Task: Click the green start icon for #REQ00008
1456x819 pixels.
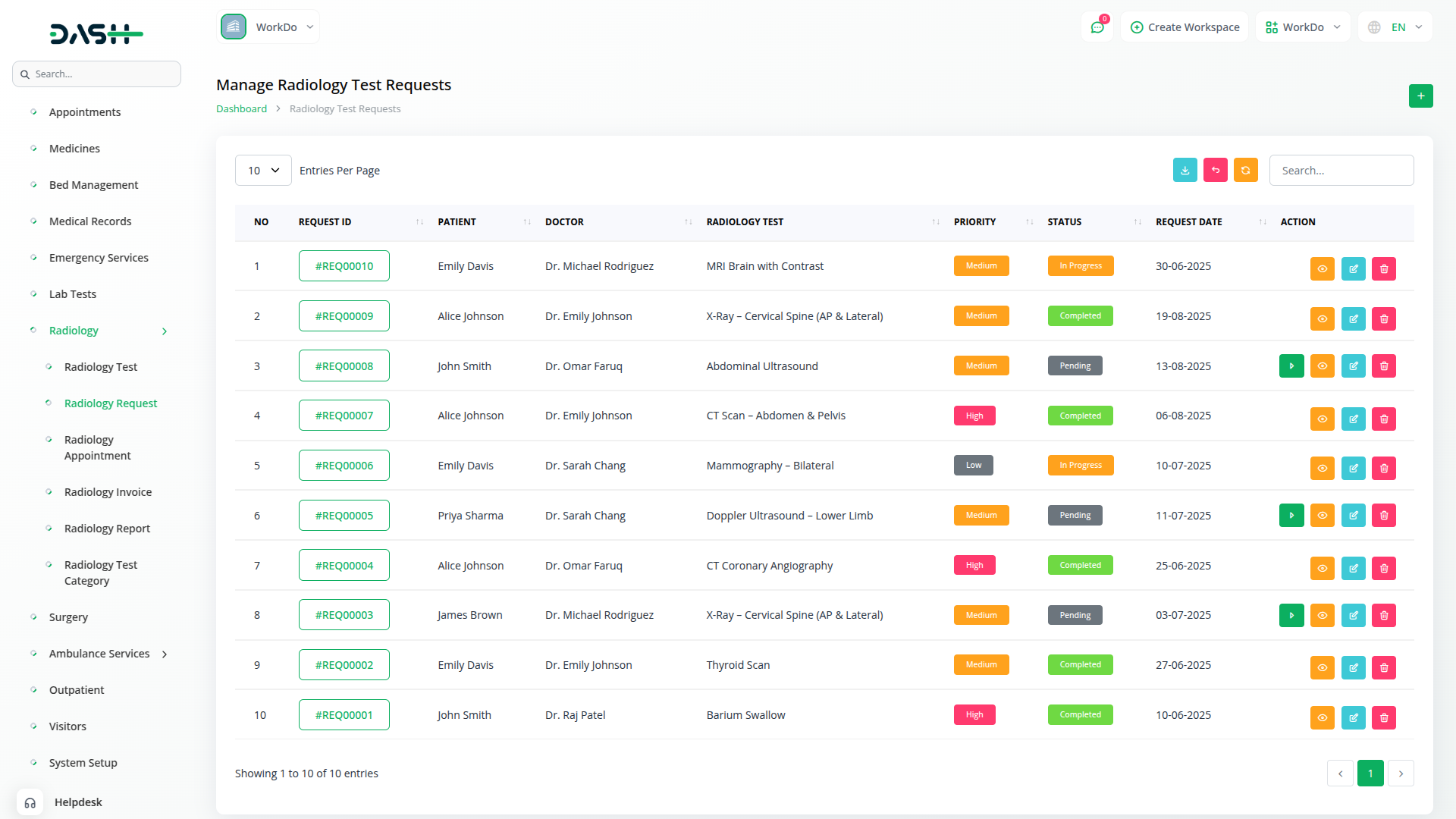Action: (1291, 366)
